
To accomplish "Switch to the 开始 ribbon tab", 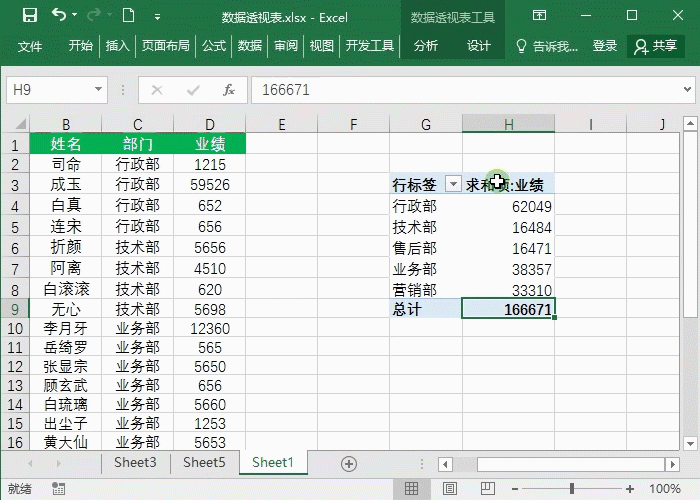I will pos(81,46).
